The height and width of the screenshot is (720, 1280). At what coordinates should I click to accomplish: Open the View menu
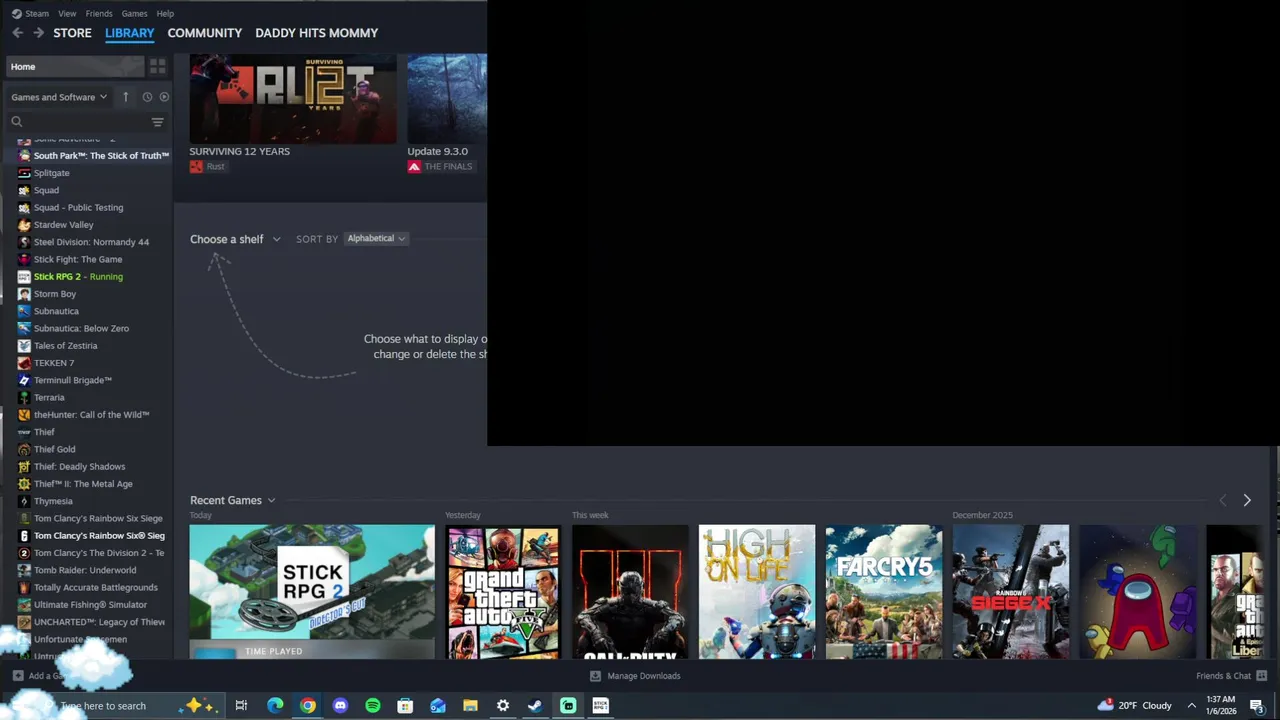(x=67, y=13)
